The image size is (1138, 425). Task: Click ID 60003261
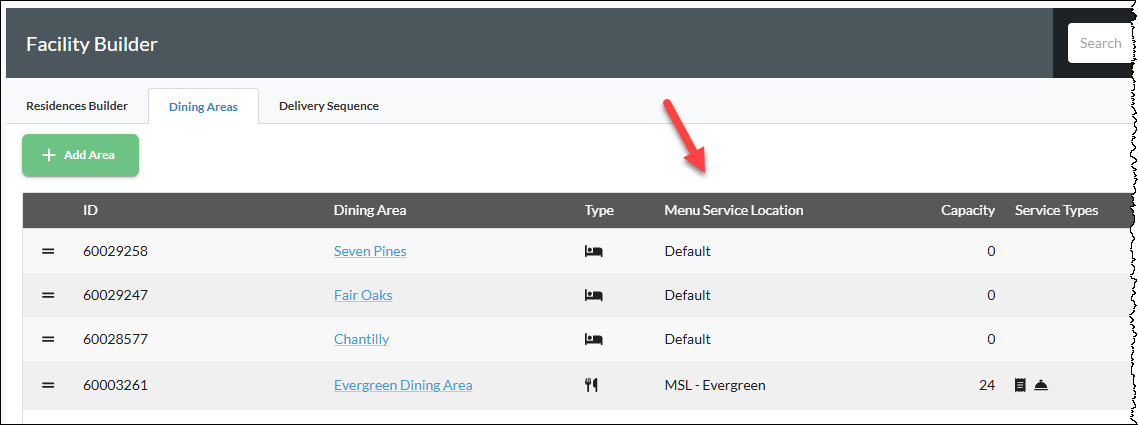[x=115, y=385]
